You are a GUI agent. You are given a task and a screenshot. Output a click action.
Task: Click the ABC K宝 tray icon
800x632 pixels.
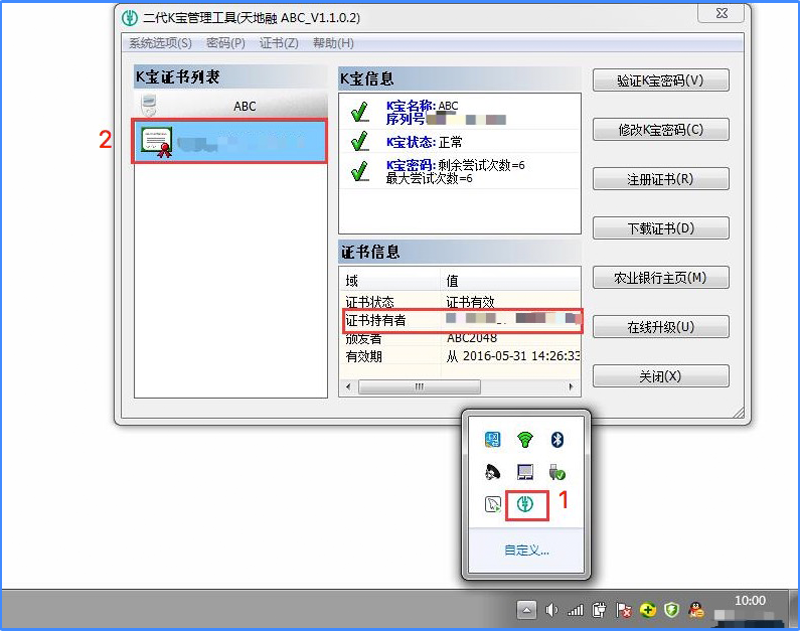tap(526, 504)
